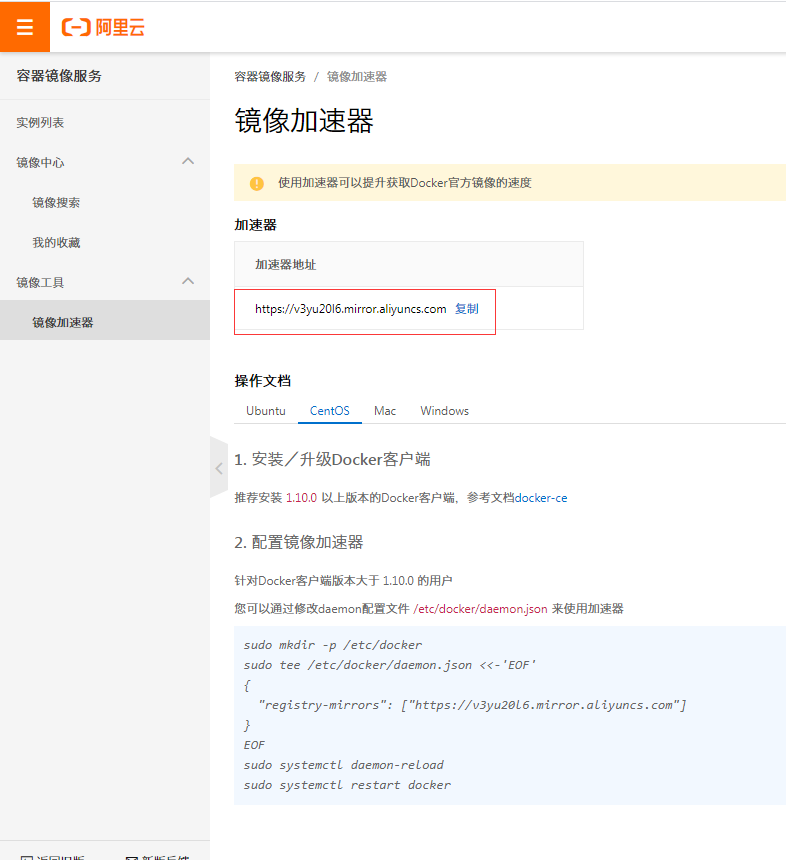Select 镜像加速器 sidebar item
The image size is (786, 860).
click(105, 322)
